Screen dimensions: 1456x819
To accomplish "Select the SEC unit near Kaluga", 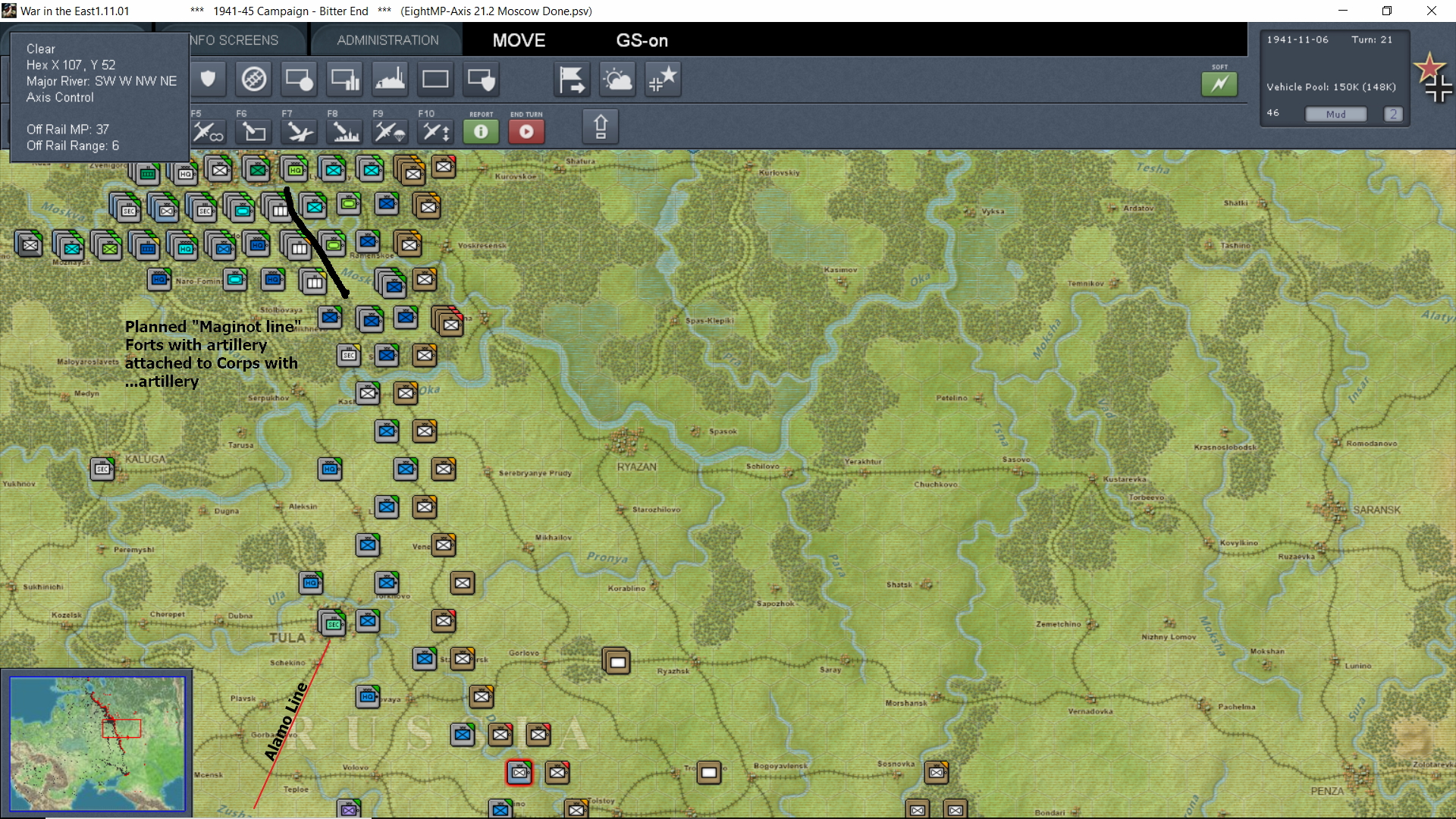I will [102, 469].
